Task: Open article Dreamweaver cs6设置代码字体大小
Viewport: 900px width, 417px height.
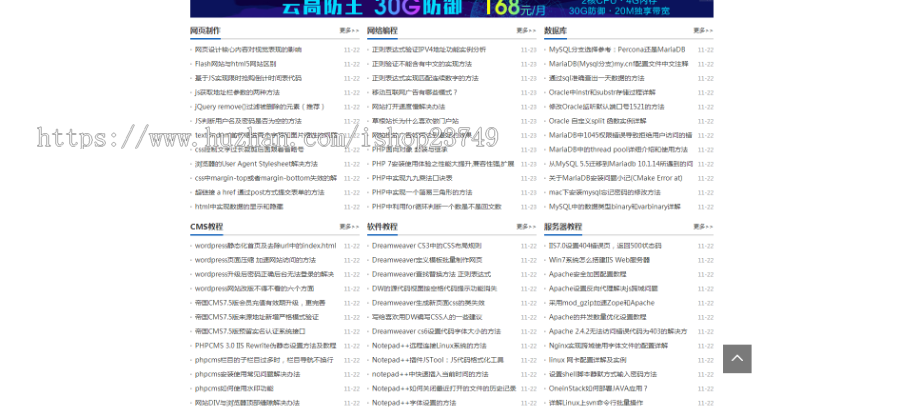Action: coord(436,332)
